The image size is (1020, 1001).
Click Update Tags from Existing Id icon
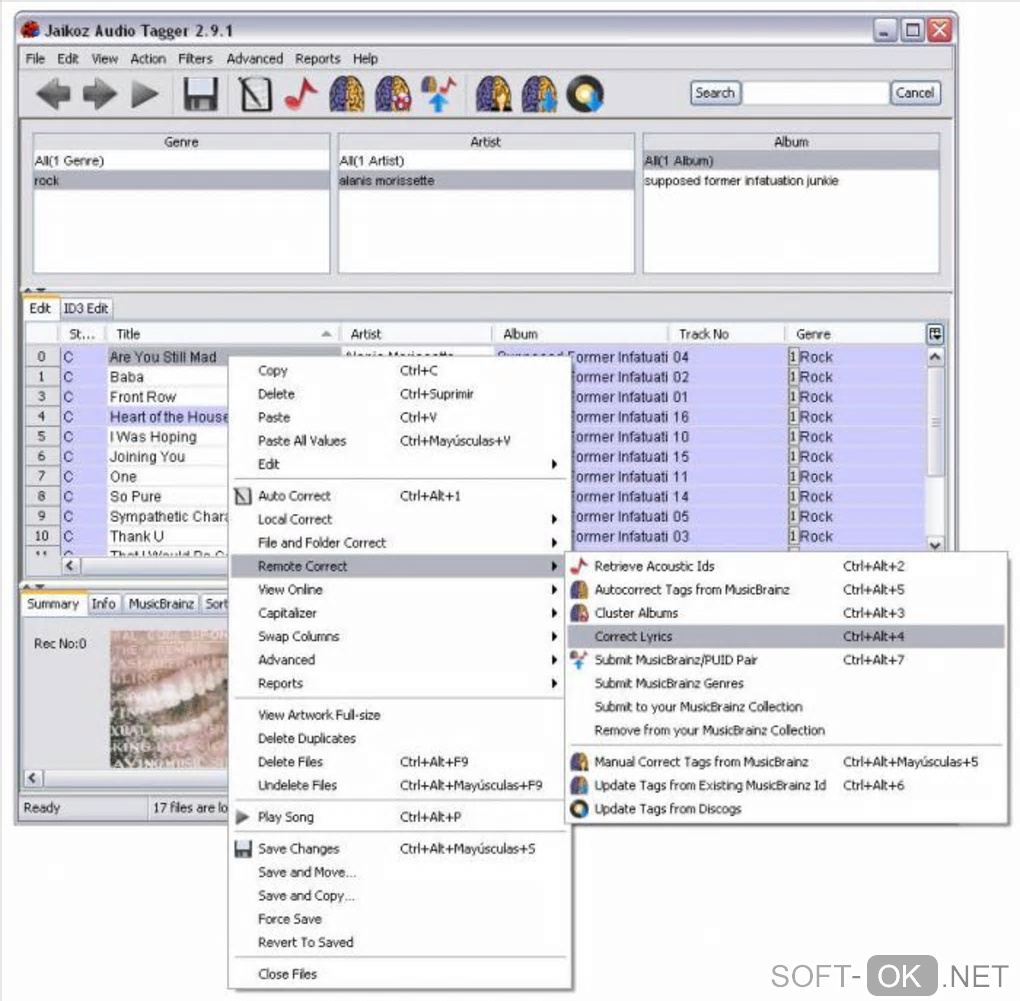coord(579,785)
